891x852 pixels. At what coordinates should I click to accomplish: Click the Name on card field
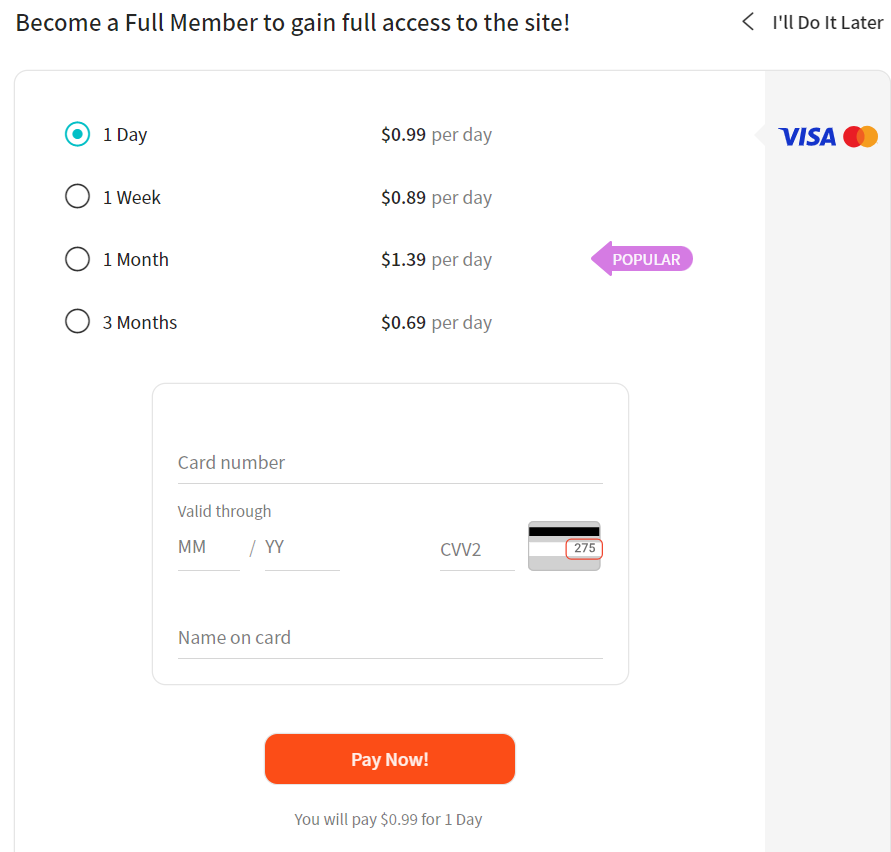tap(390, 640)
